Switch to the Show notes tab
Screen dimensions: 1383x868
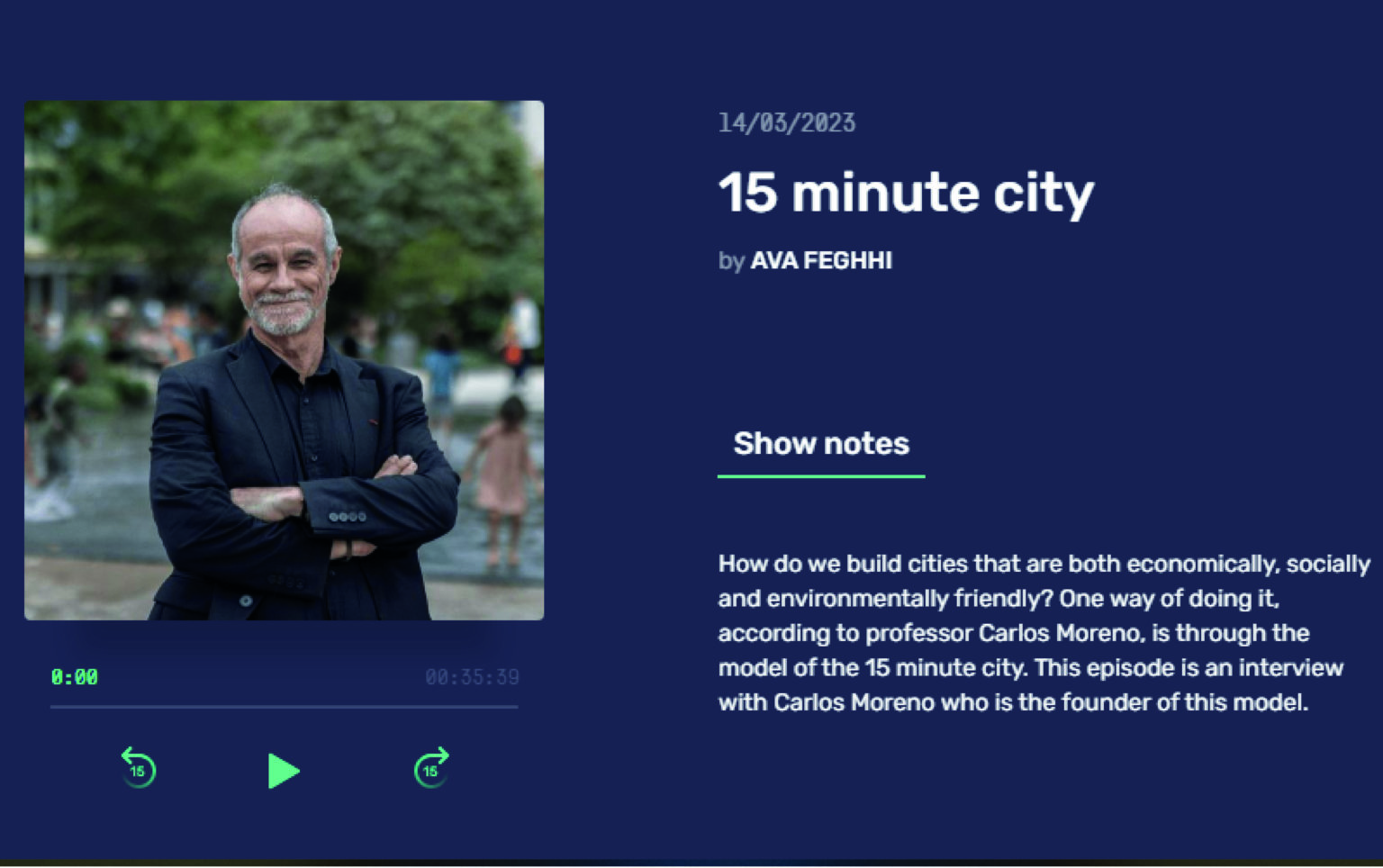click(x=821, y=444)
